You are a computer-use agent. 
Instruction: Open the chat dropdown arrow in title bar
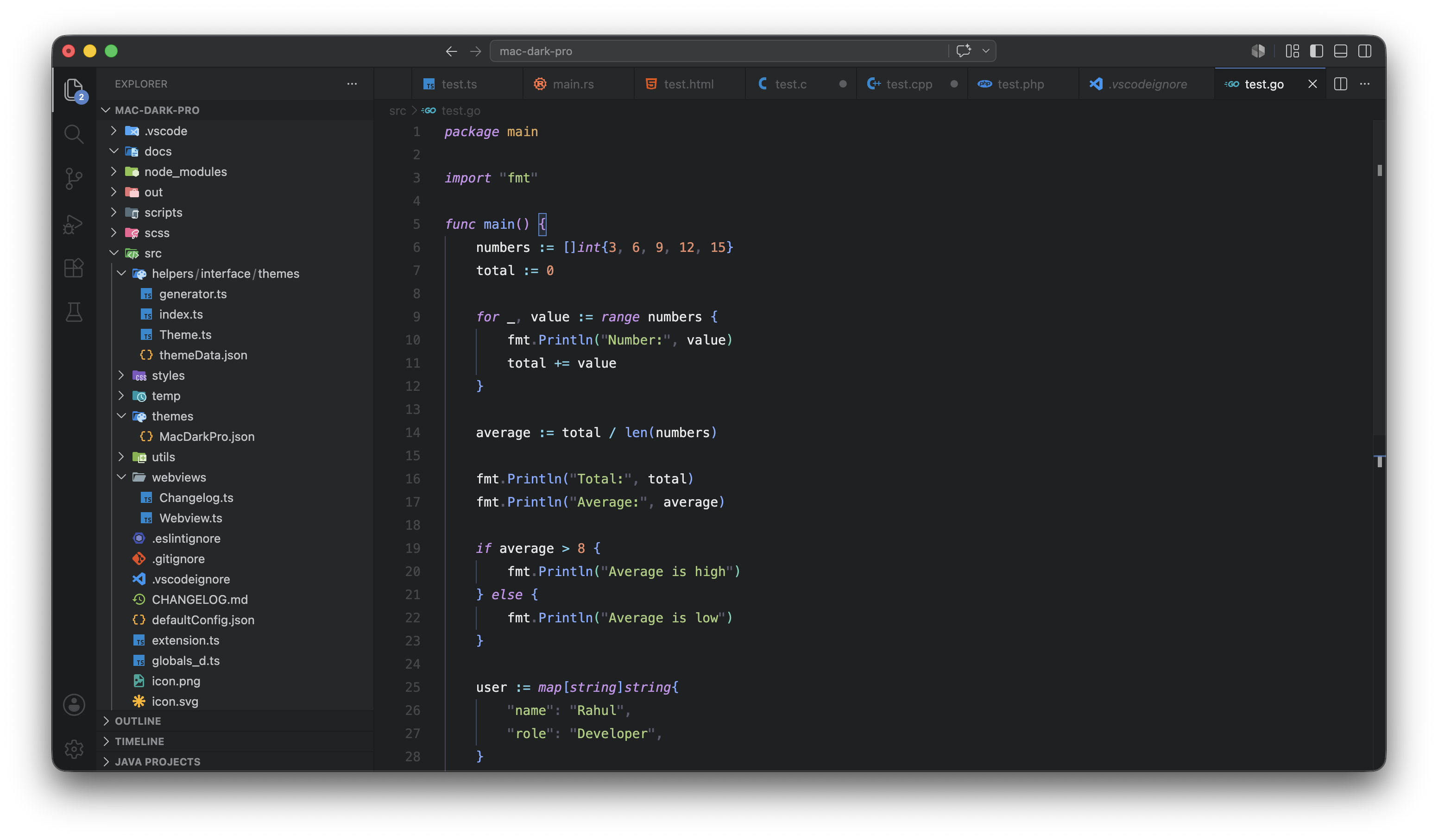985,51
